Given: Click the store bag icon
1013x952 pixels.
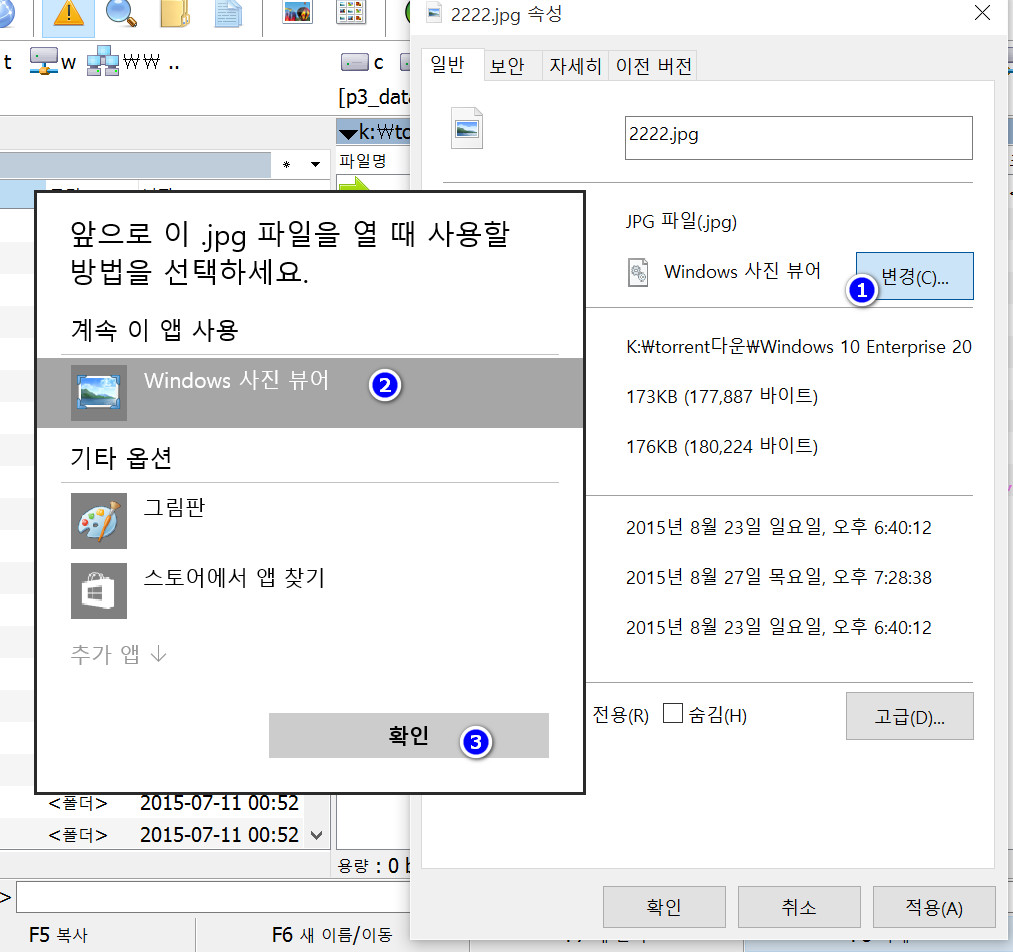Looking at the screenshot, I should 99,590.
